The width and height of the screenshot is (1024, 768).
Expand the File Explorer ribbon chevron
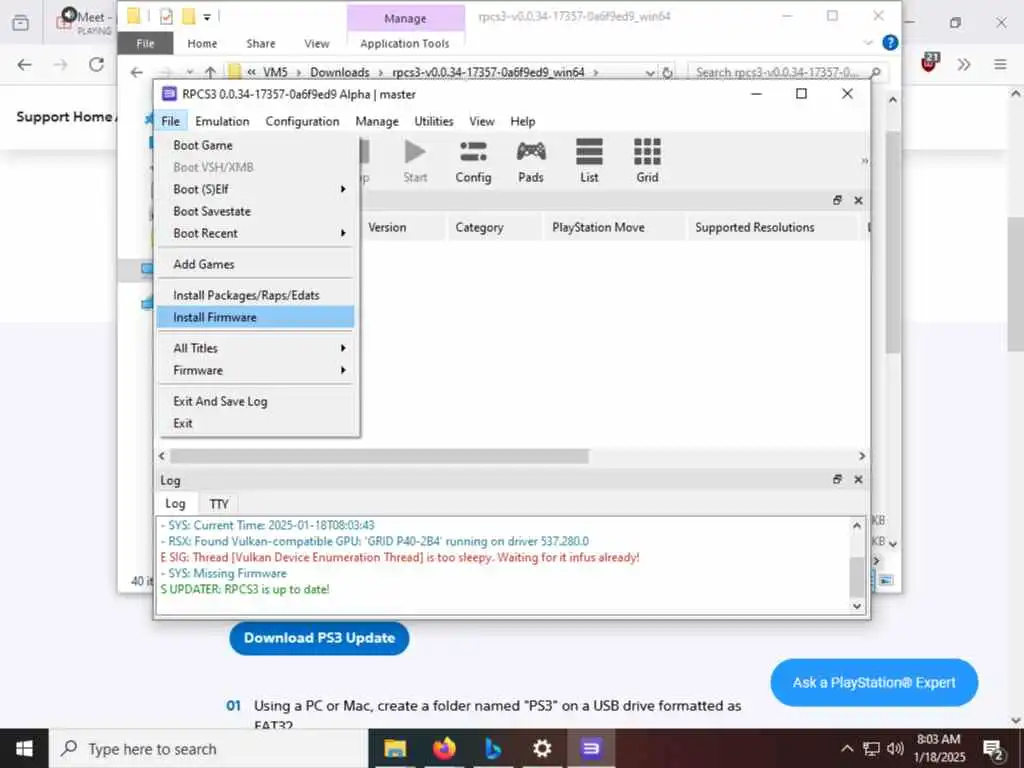point(868,43)
